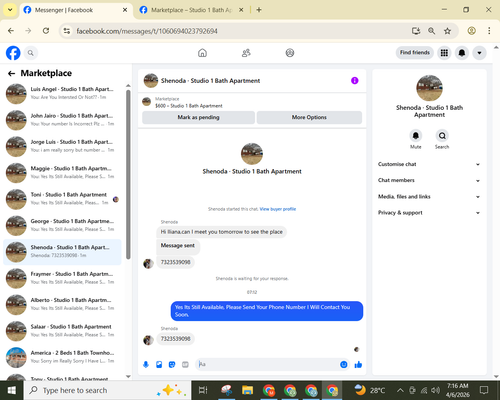Open the Luis Angel conversation
The height and width of the screenshot is (400, 500).
point(62,93)
